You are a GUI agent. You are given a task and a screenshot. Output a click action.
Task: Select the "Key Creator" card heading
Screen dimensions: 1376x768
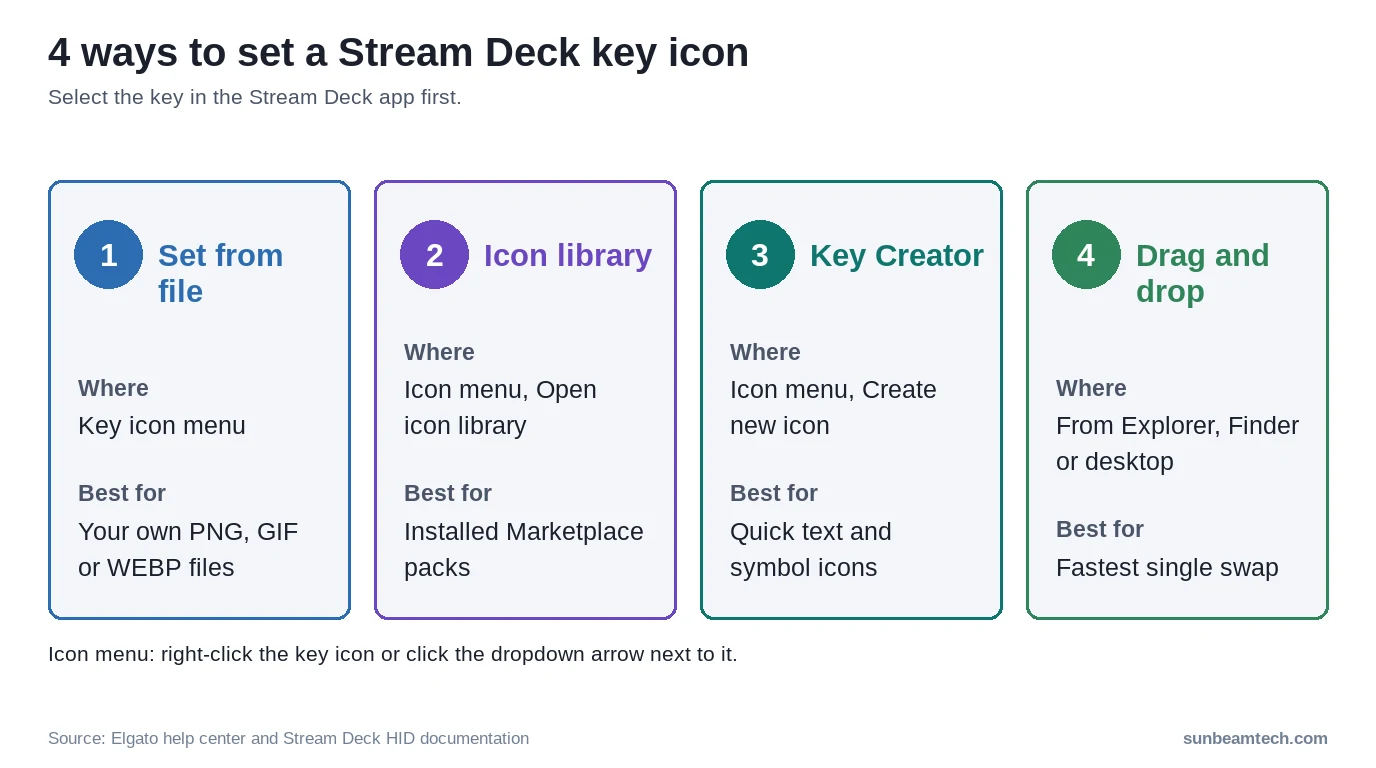pos(897,255)
